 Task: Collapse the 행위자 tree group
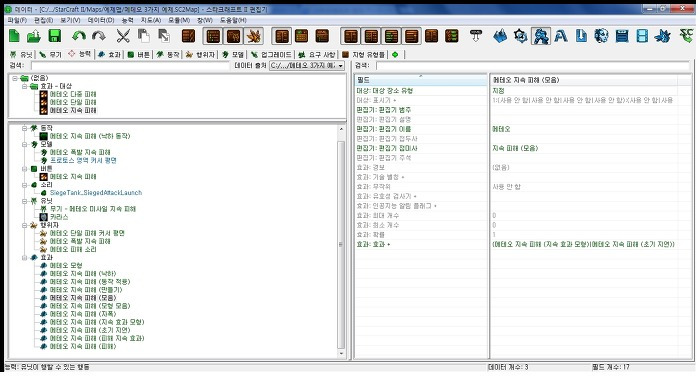coord(25,226)
